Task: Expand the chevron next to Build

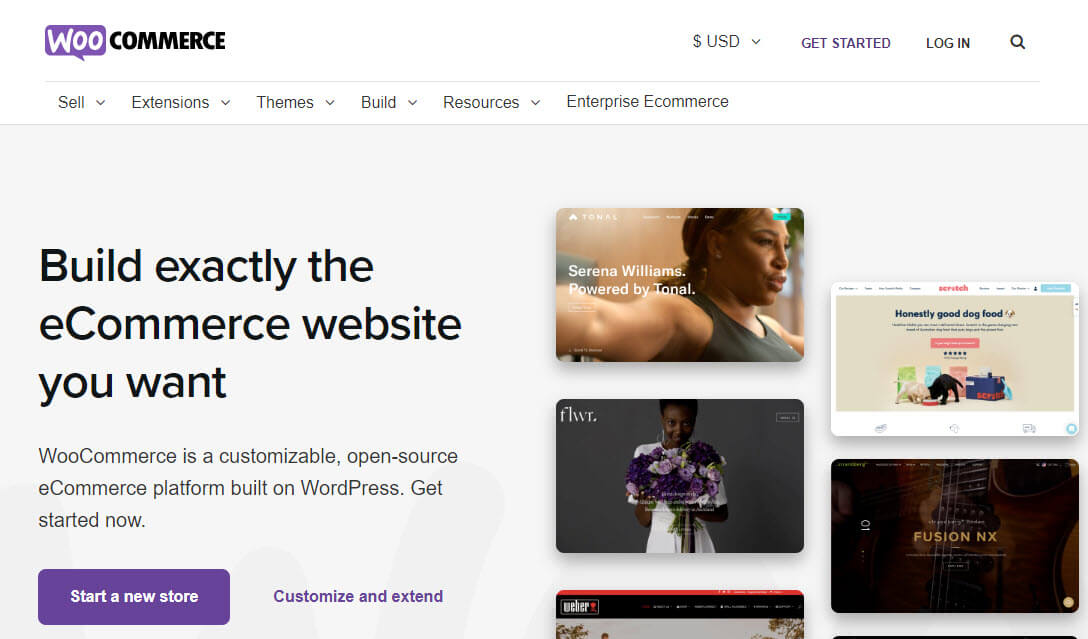Action: point(412,103)
